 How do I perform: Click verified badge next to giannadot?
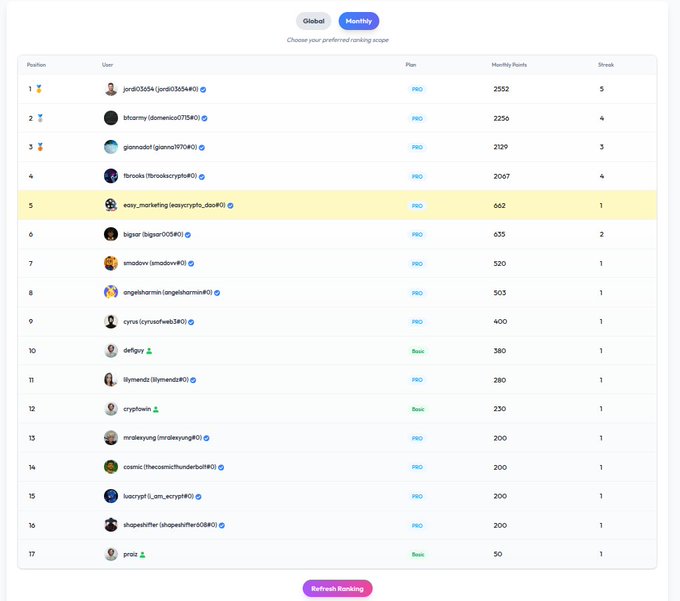coord(202,147)
